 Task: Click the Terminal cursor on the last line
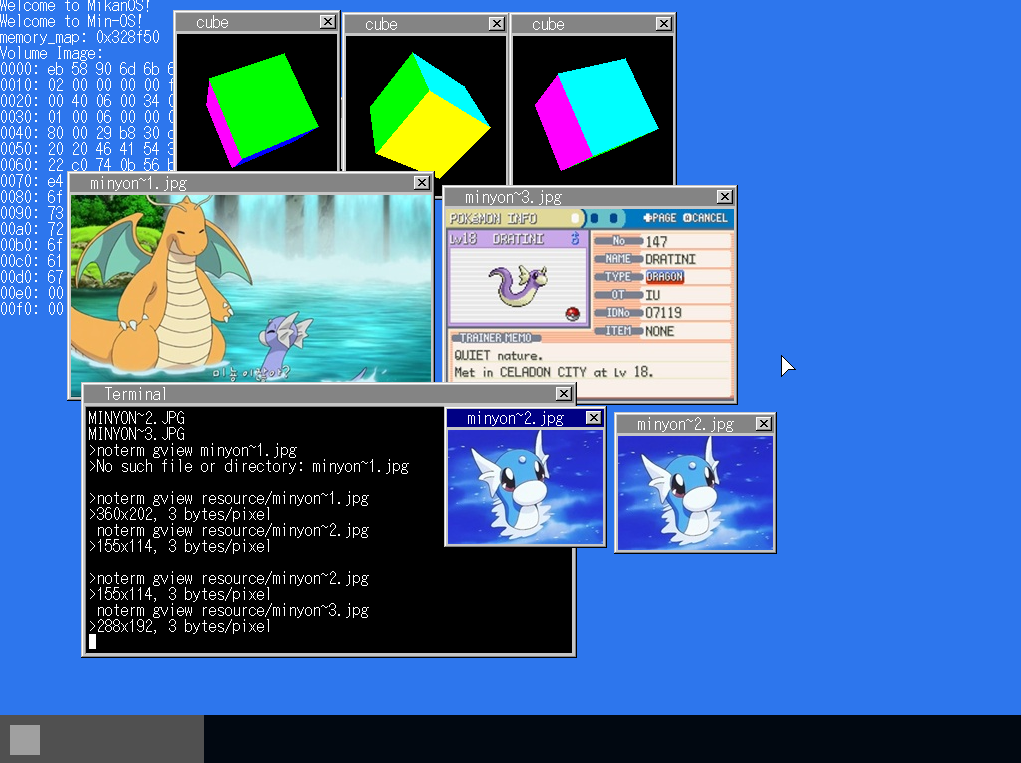pyautogui.click(x=93, y=641)
